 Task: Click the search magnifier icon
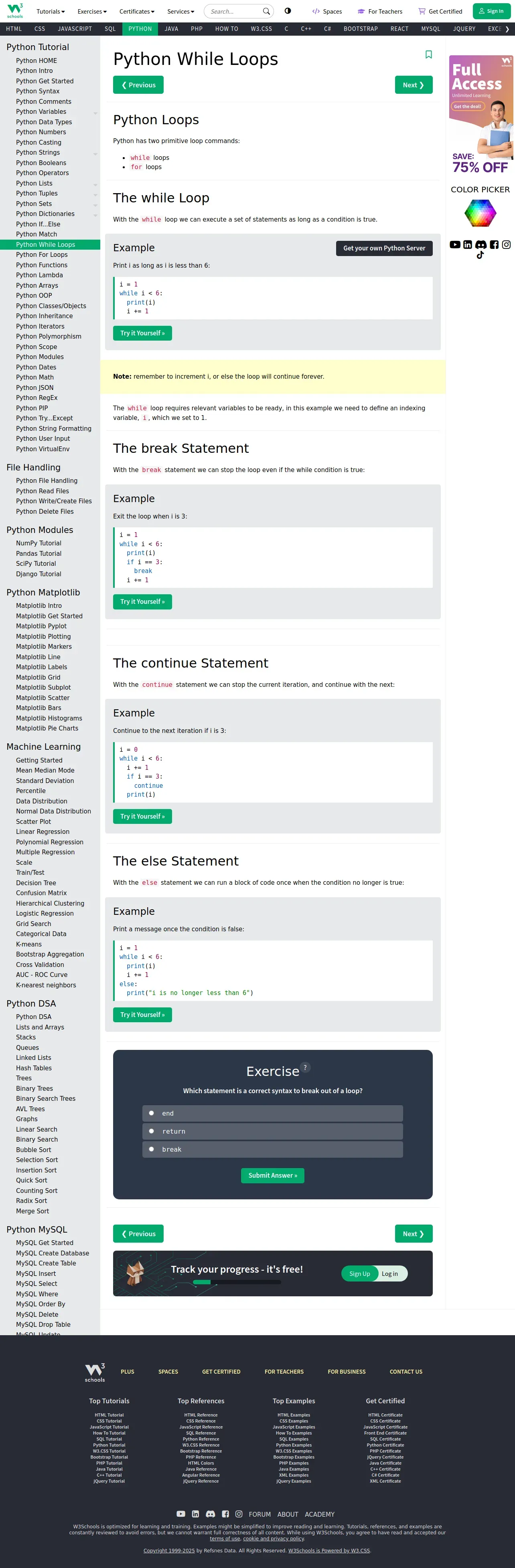click(266, 11)
